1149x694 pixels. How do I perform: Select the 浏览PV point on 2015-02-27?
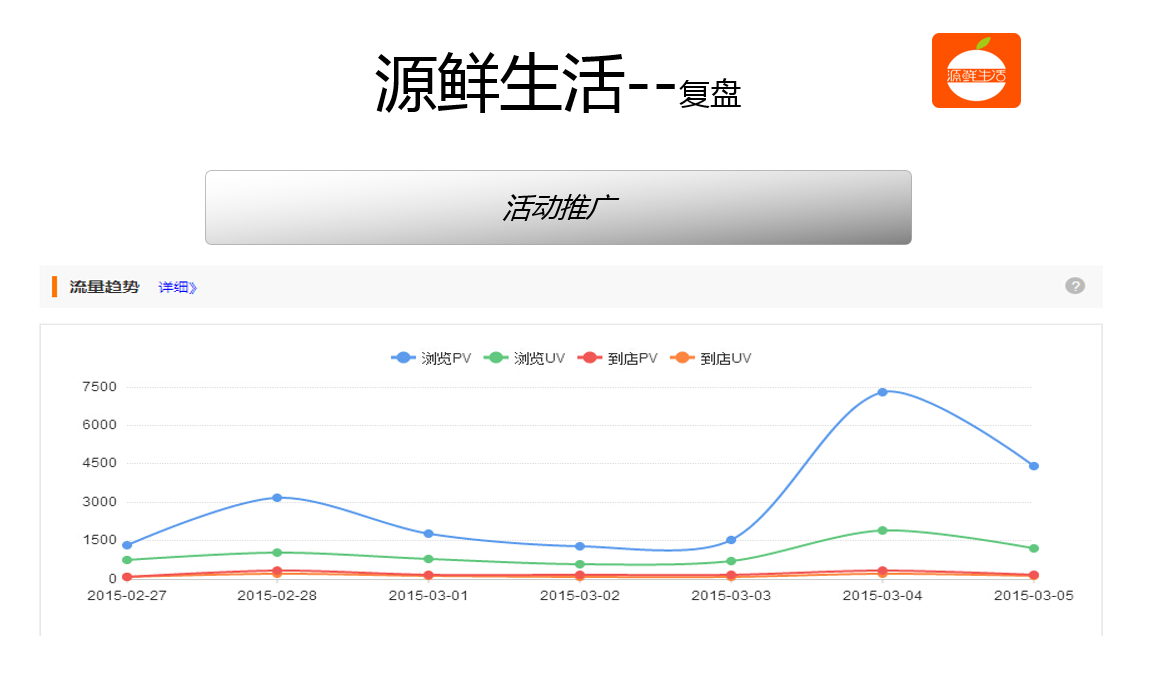pyautogui.click(x=127, y=545)
